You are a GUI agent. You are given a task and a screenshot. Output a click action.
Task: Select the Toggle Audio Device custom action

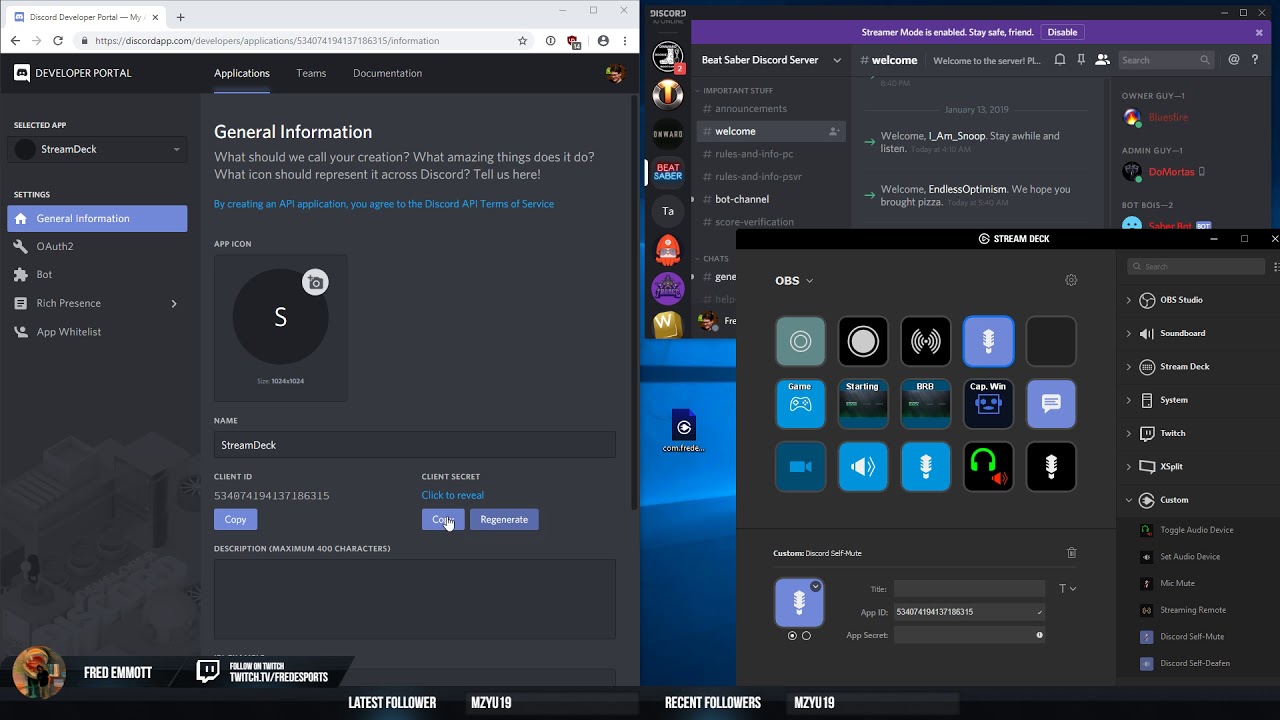[x=1197, y=530]
